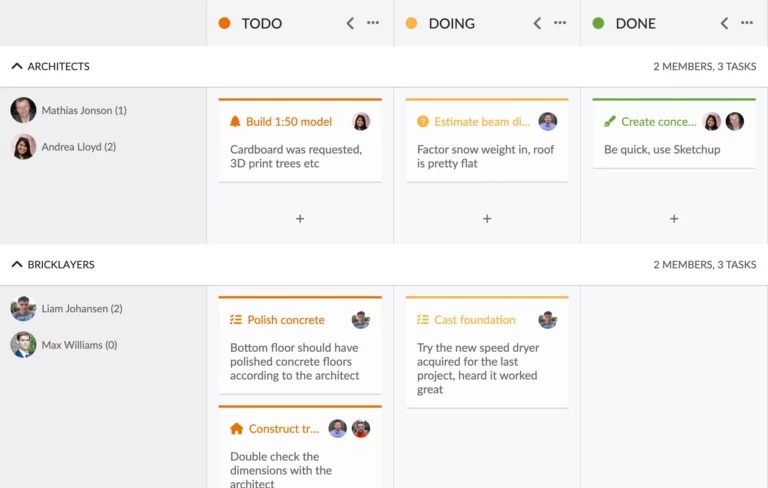Image resolution: width=768 pixels, height=488 pixels.
Task: Click the checklist icon on Polish concrete card
Action: (x=236, y=320)
